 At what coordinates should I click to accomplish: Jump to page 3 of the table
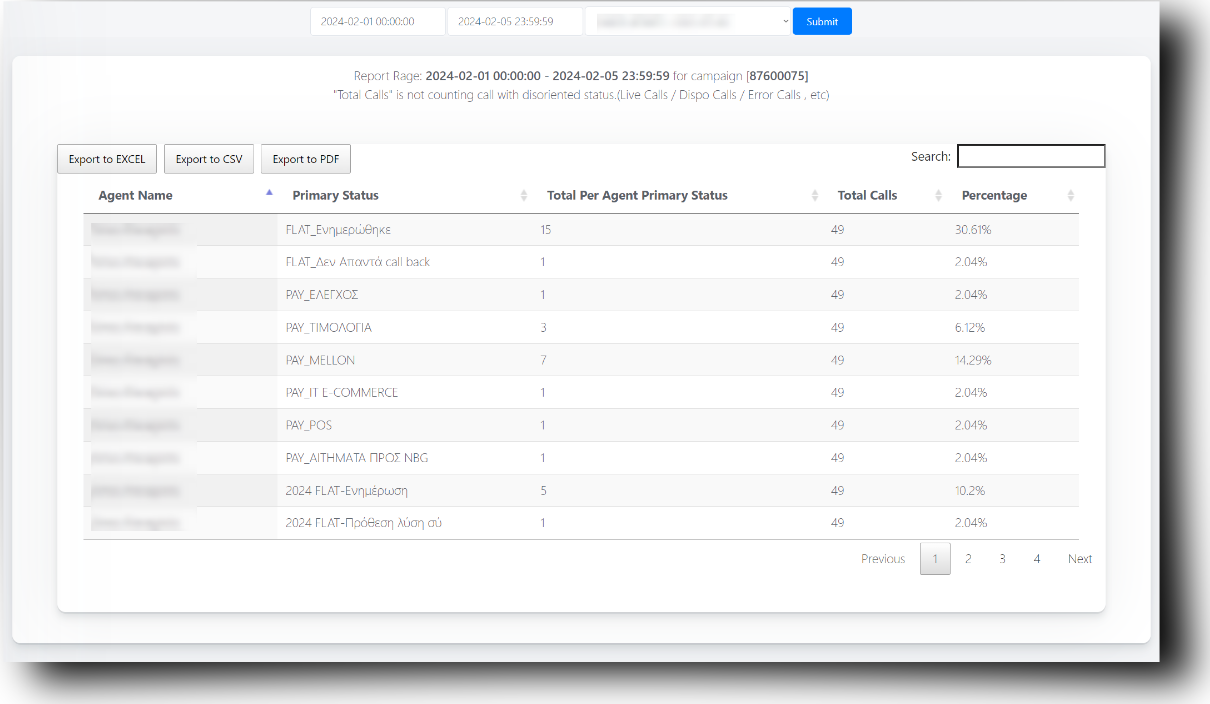coord(1002,559)
